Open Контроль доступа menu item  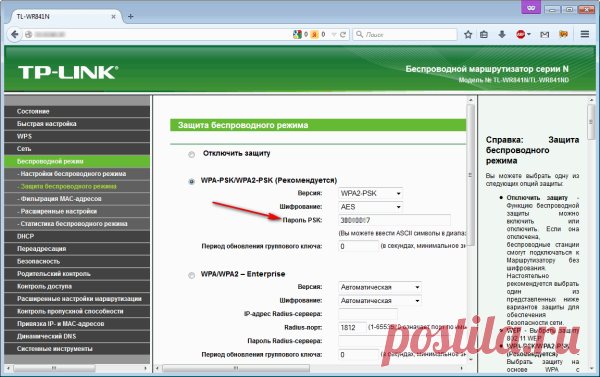[x=77, y=286]
